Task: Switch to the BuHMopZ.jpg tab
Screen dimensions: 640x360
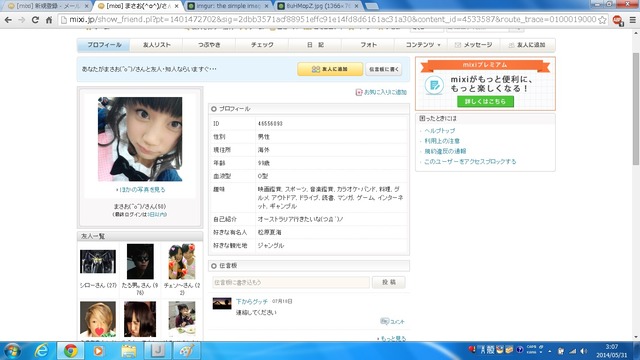Action: tap(318, 6)
